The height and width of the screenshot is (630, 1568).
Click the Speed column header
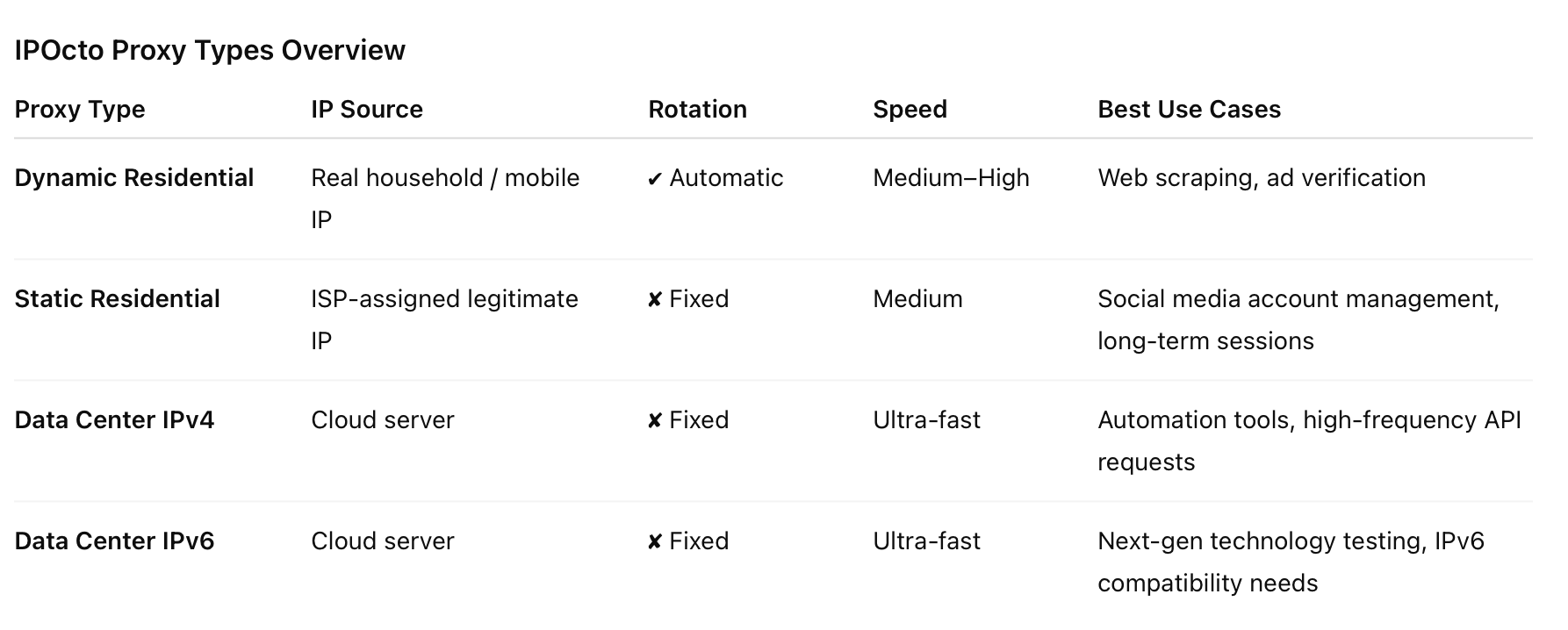(x=910, y=110)
